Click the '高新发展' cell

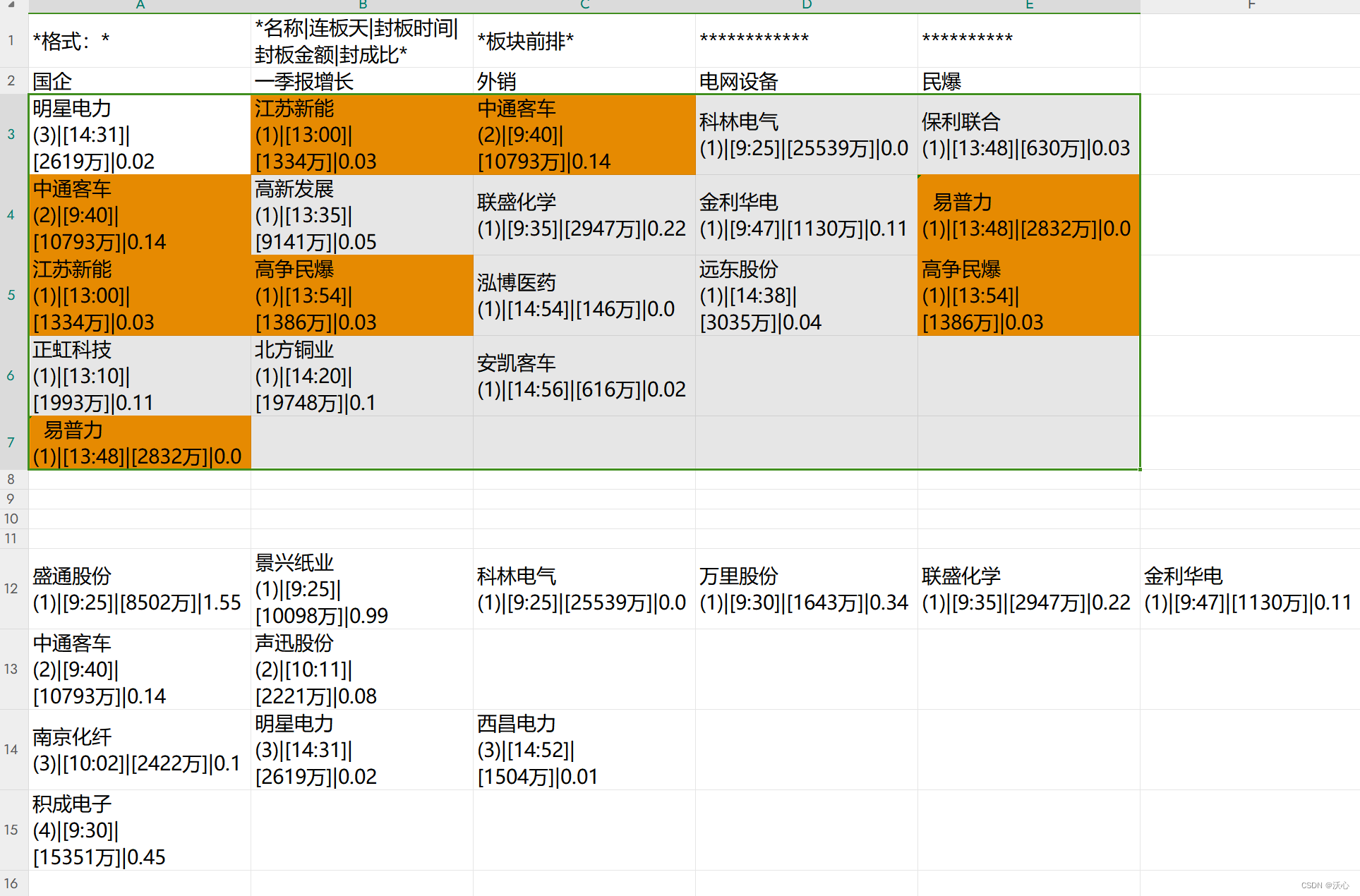click(362, 215)
